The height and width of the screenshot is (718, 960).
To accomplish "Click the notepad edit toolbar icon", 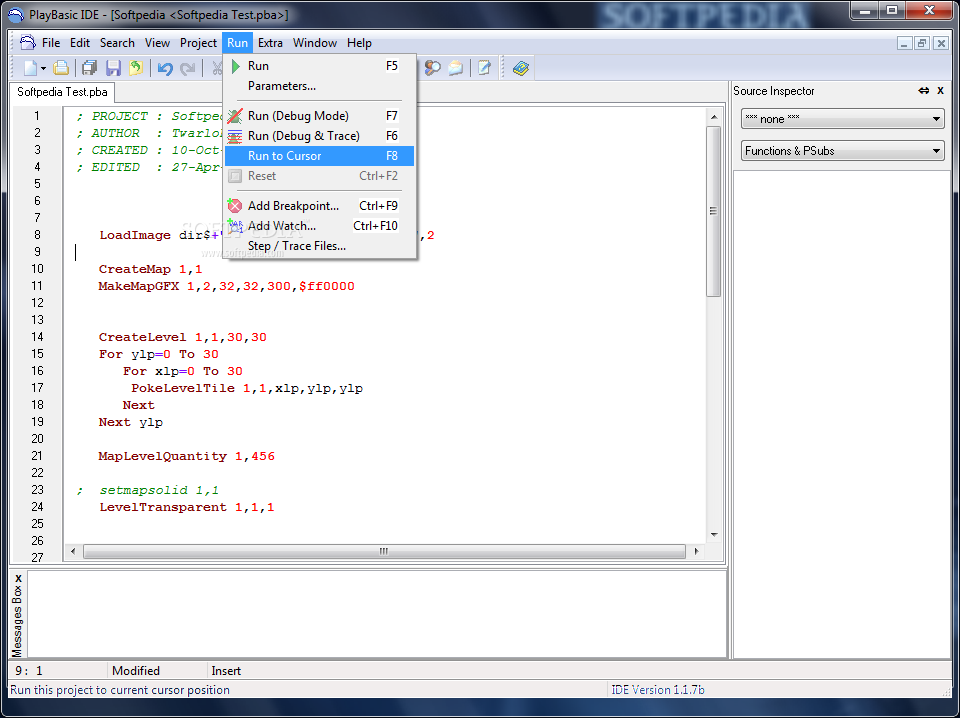I will tap(484, 68).
